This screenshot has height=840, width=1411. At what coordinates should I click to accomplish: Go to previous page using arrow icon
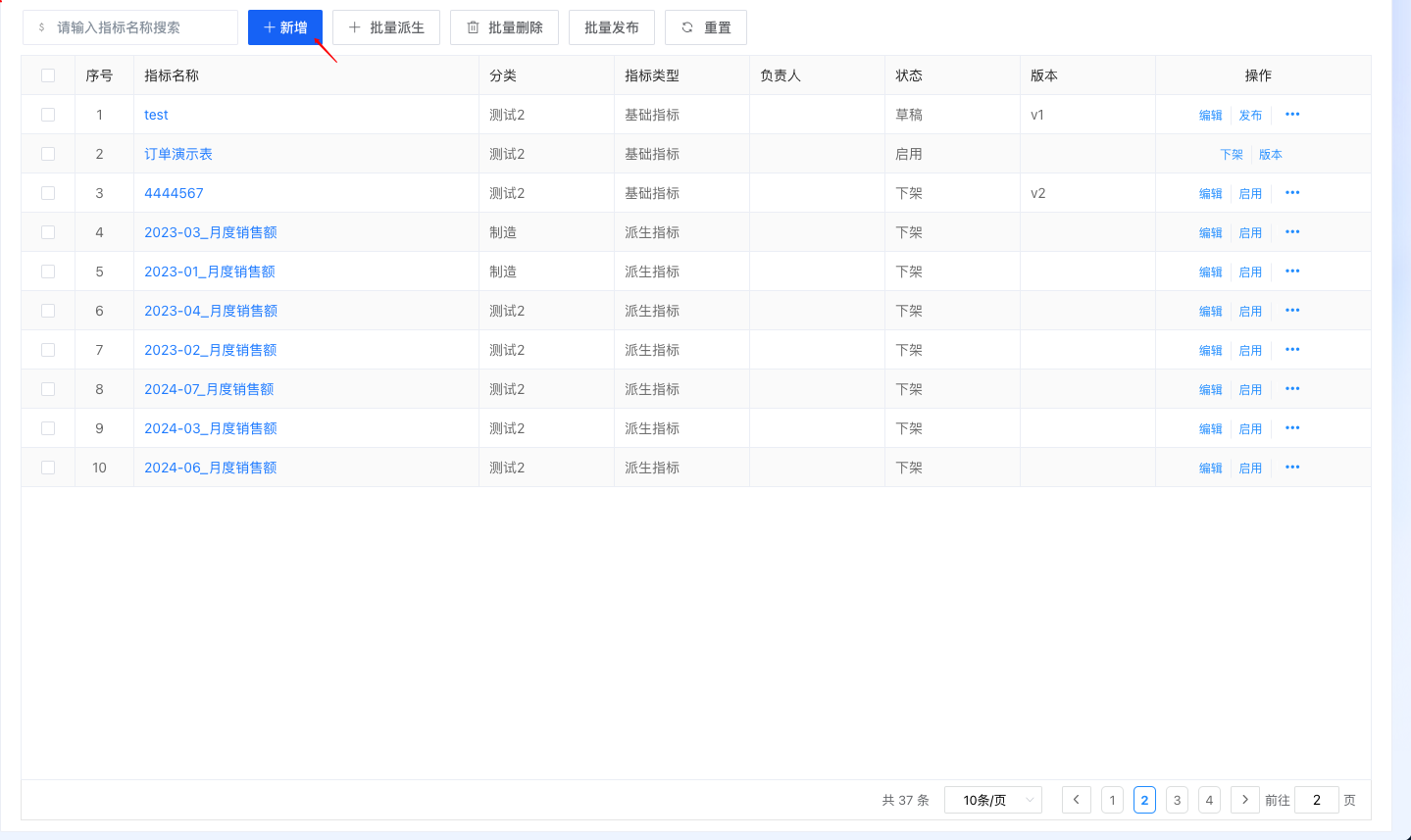(1076, 800)
